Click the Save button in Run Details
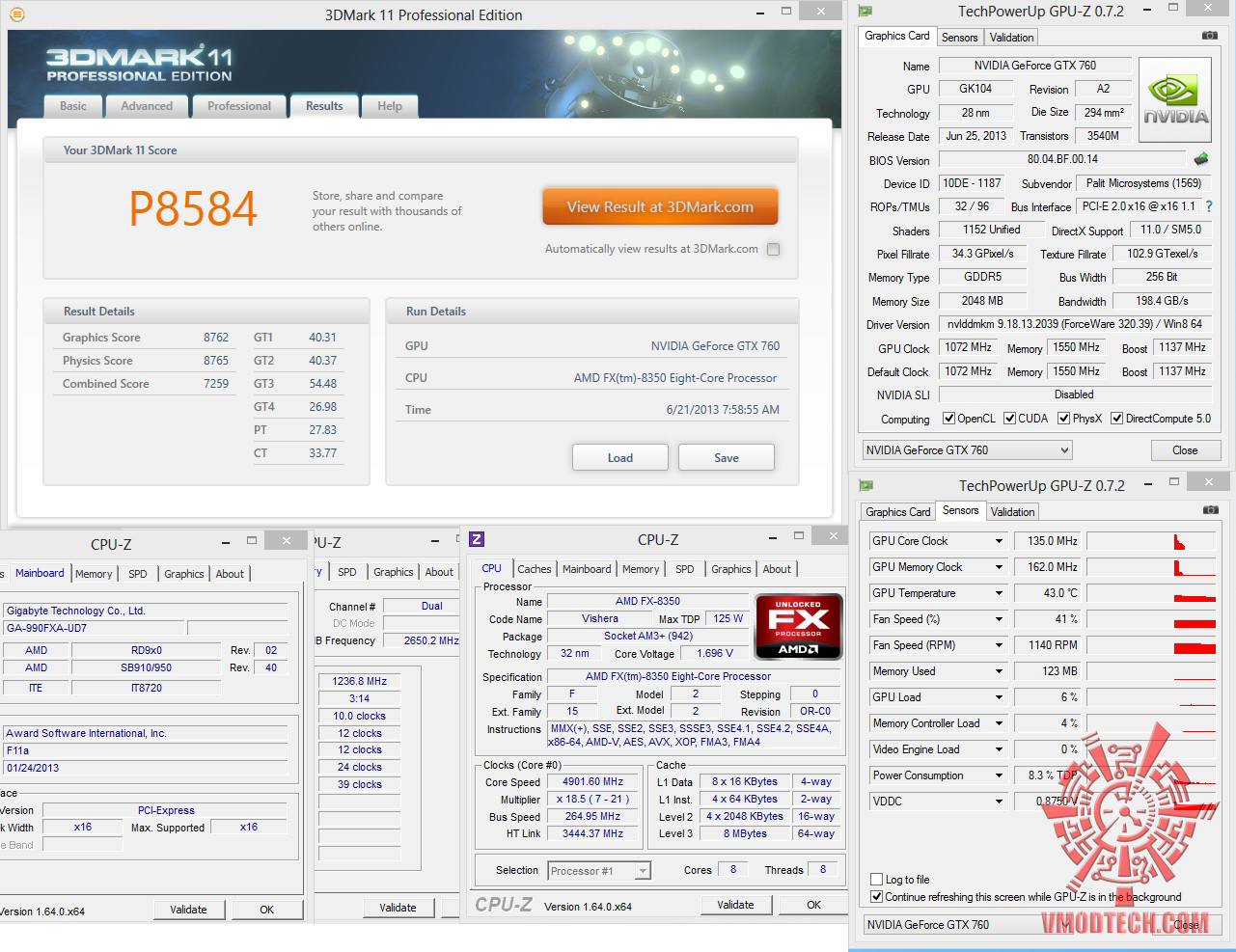This screenshot has width=1236, height=952. pos(727,457)
